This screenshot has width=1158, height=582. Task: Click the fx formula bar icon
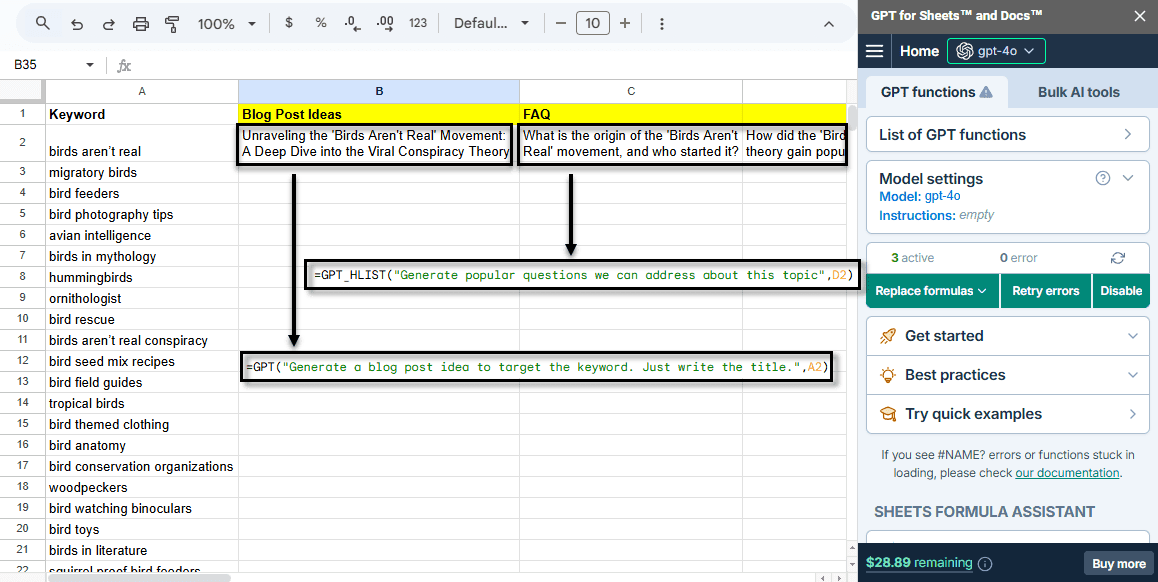(x=124, y=66)
